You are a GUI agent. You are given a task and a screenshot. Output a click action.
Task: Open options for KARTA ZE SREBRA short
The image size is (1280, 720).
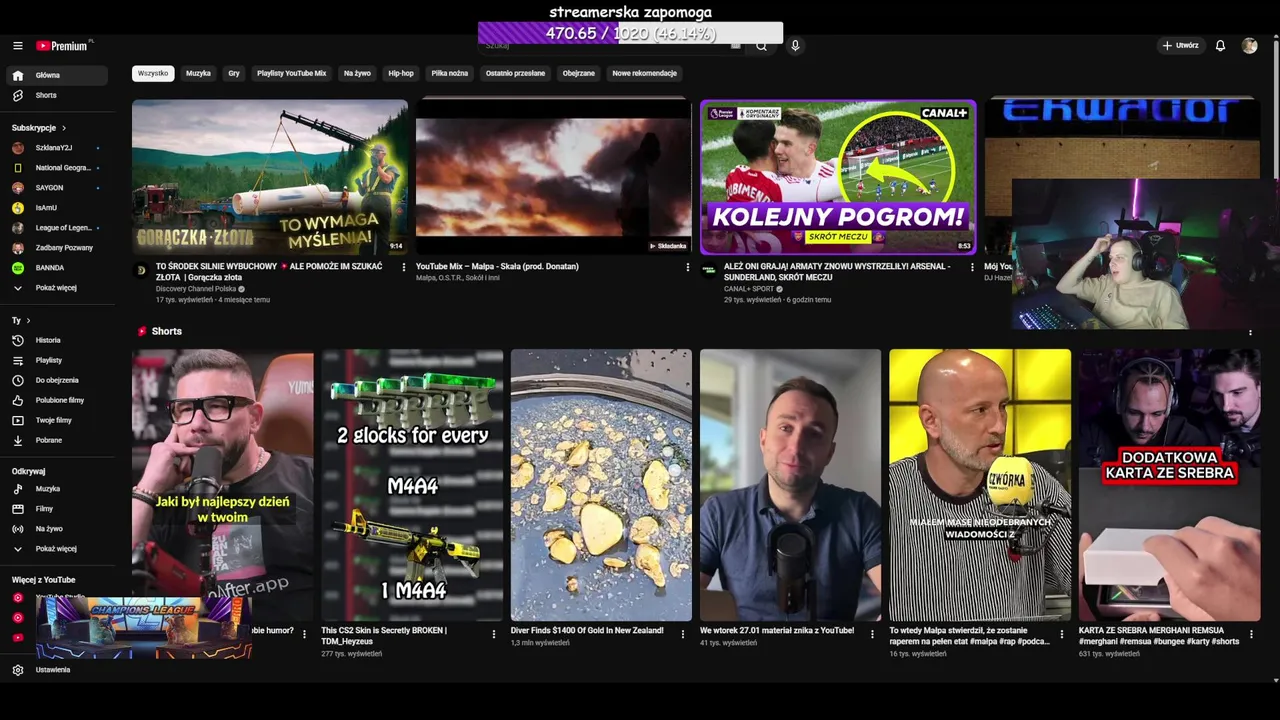click(x=1251, y=633)
